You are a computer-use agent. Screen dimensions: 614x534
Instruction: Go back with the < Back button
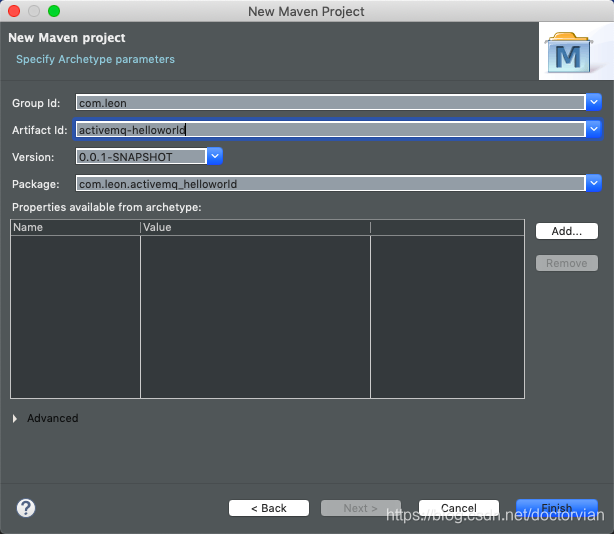(269, 508)
